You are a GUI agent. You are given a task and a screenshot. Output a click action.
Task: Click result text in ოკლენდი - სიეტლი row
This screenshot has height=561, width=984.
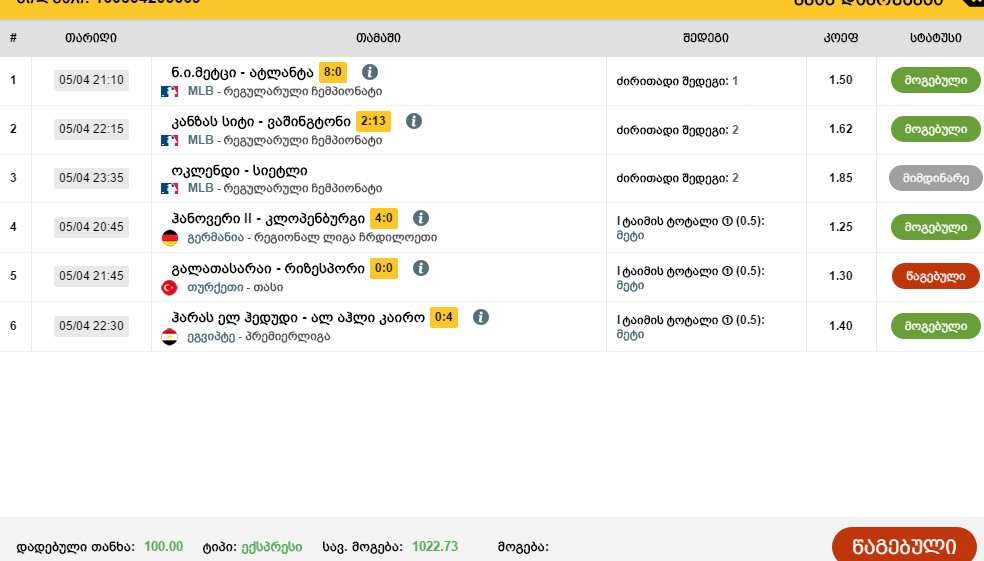pos(677,178)
